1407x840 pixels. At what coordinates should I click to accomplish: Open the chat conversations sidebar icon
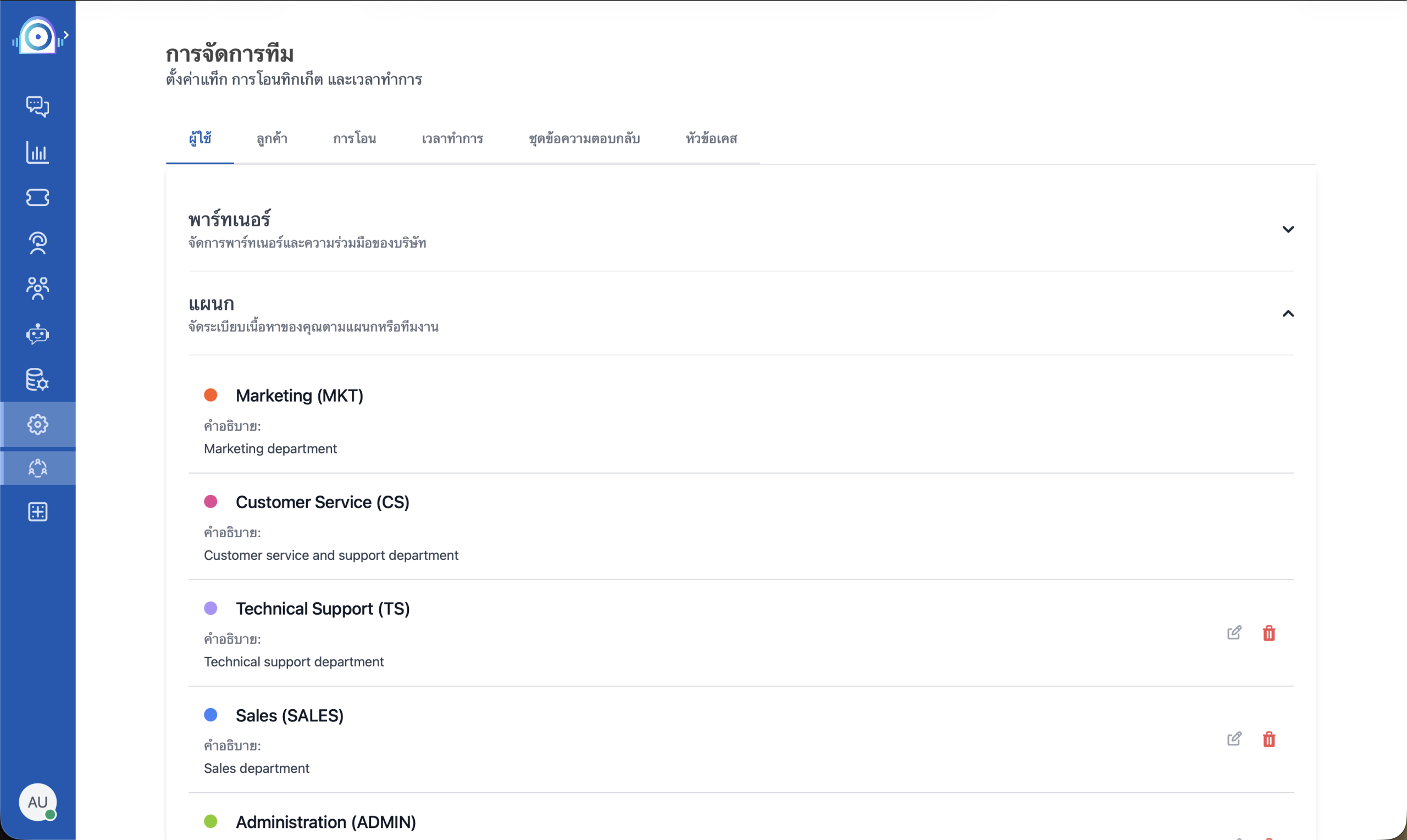37,107
